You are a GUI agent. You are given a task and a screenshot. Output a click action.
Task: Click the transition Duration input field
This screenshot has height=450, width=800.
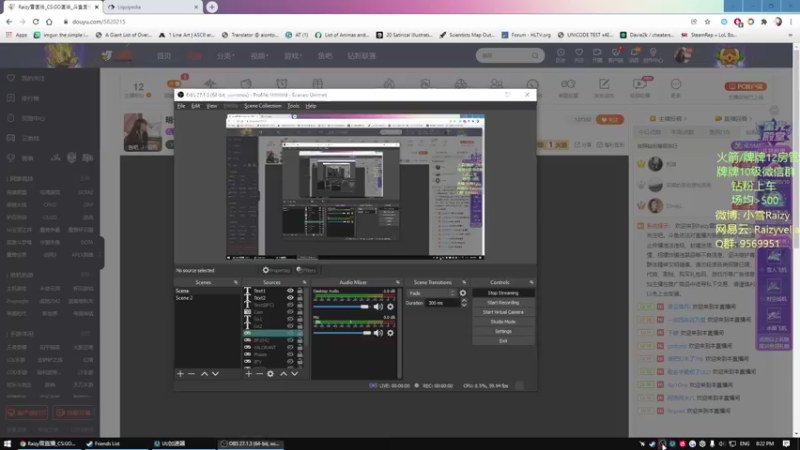click(x=443, y=303)
